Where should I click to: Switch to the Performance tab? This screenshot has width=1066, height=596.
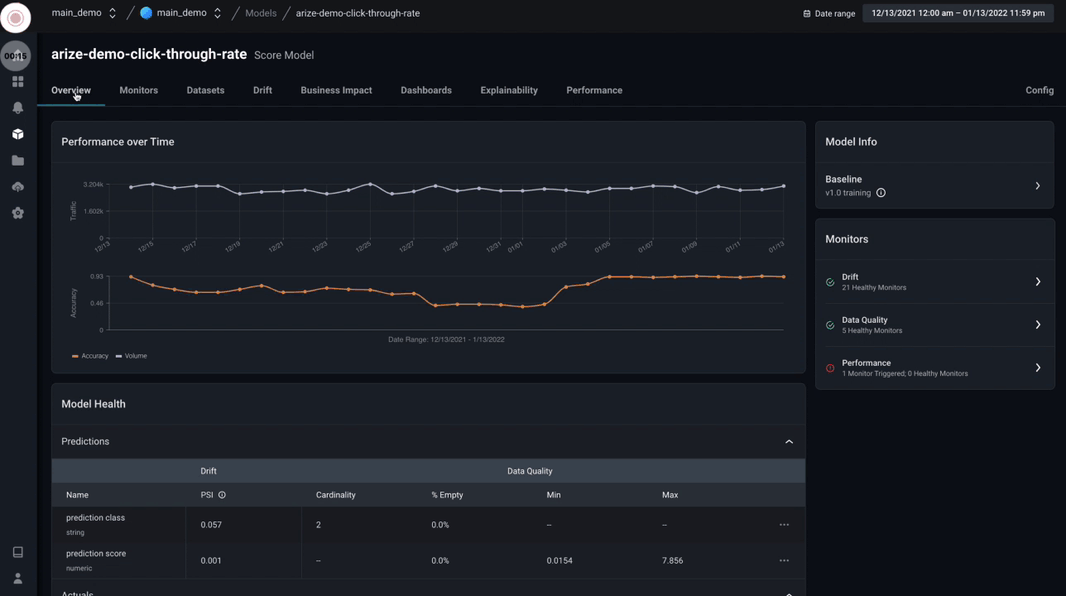594,90
